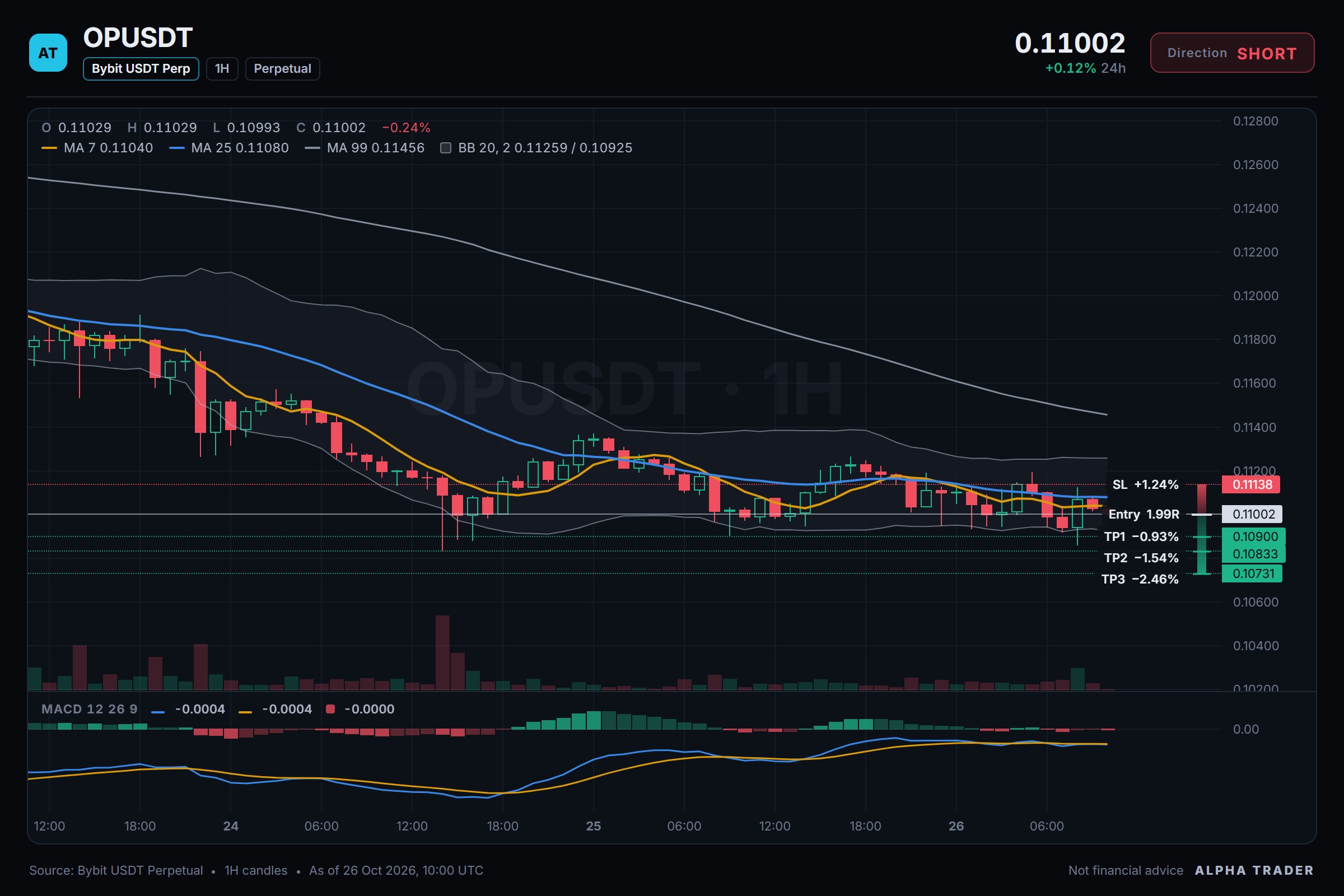Click the 1H candles footer text

tap(255, 870)
